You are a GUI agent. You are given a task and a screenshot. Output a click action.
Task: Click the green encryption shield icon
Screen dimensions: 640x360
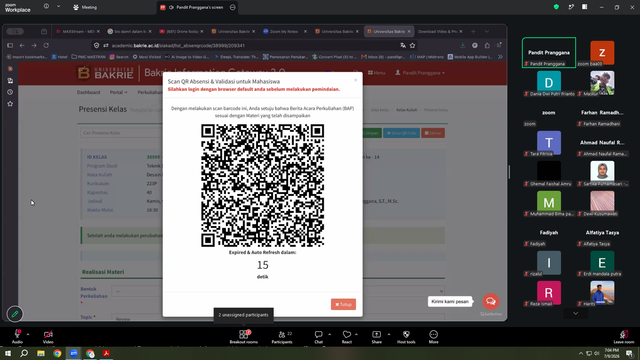coord(556,7)
